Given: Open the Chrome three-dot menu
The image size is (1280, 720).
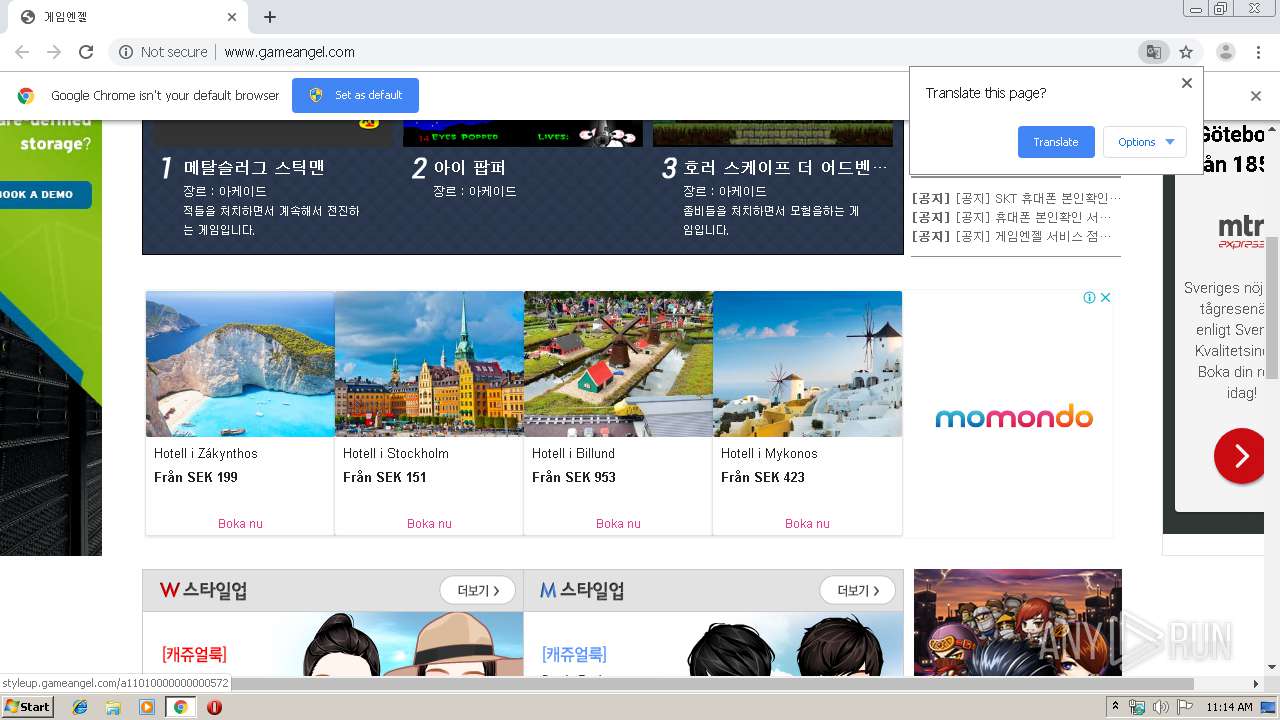Looking at the screenshot, I should [x=1256, y=52].
